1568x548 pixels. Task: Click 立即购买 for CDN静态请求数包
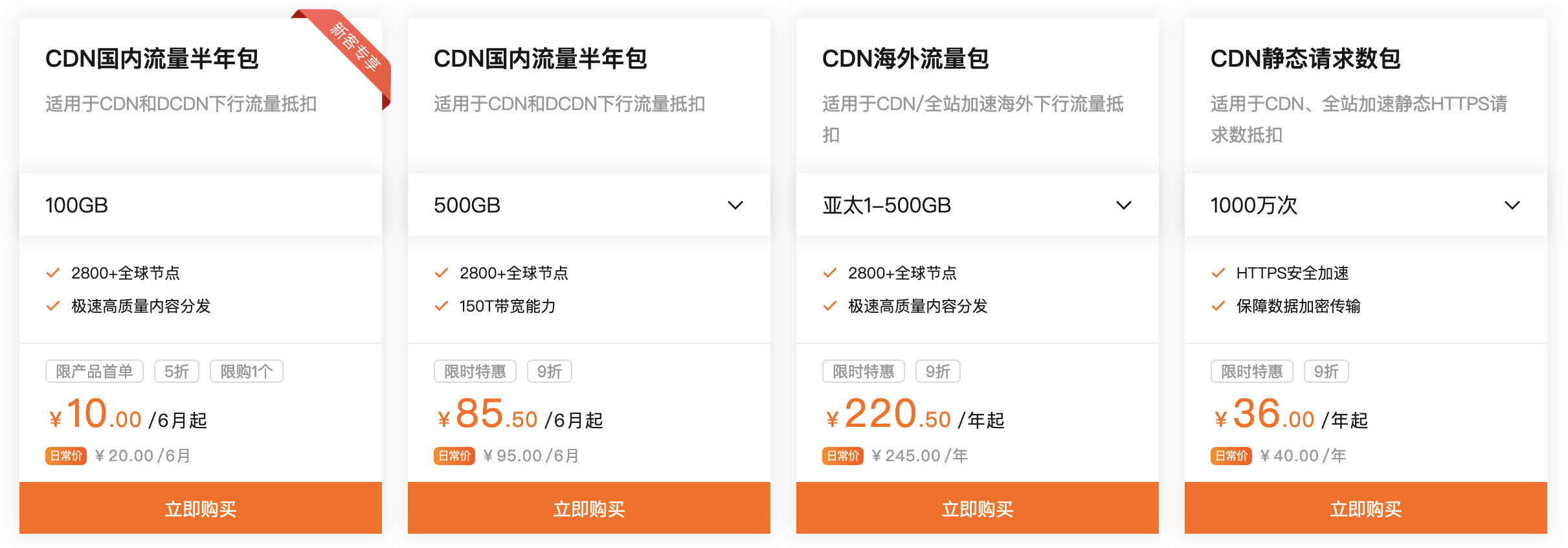click(x=1366, y=508)
